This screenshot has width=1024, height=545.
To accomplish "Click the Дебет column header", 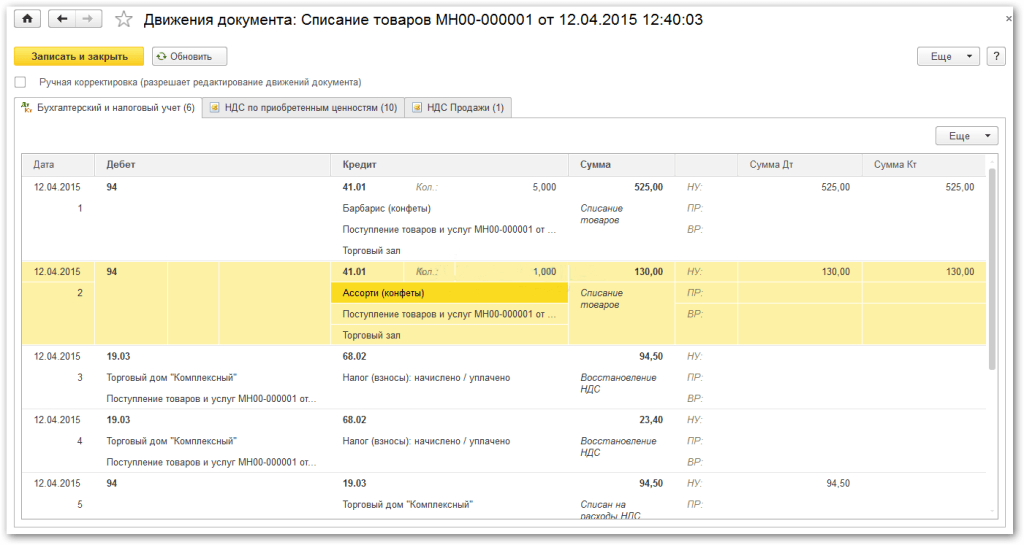I will pyautogui.click(x=120, y=164).
